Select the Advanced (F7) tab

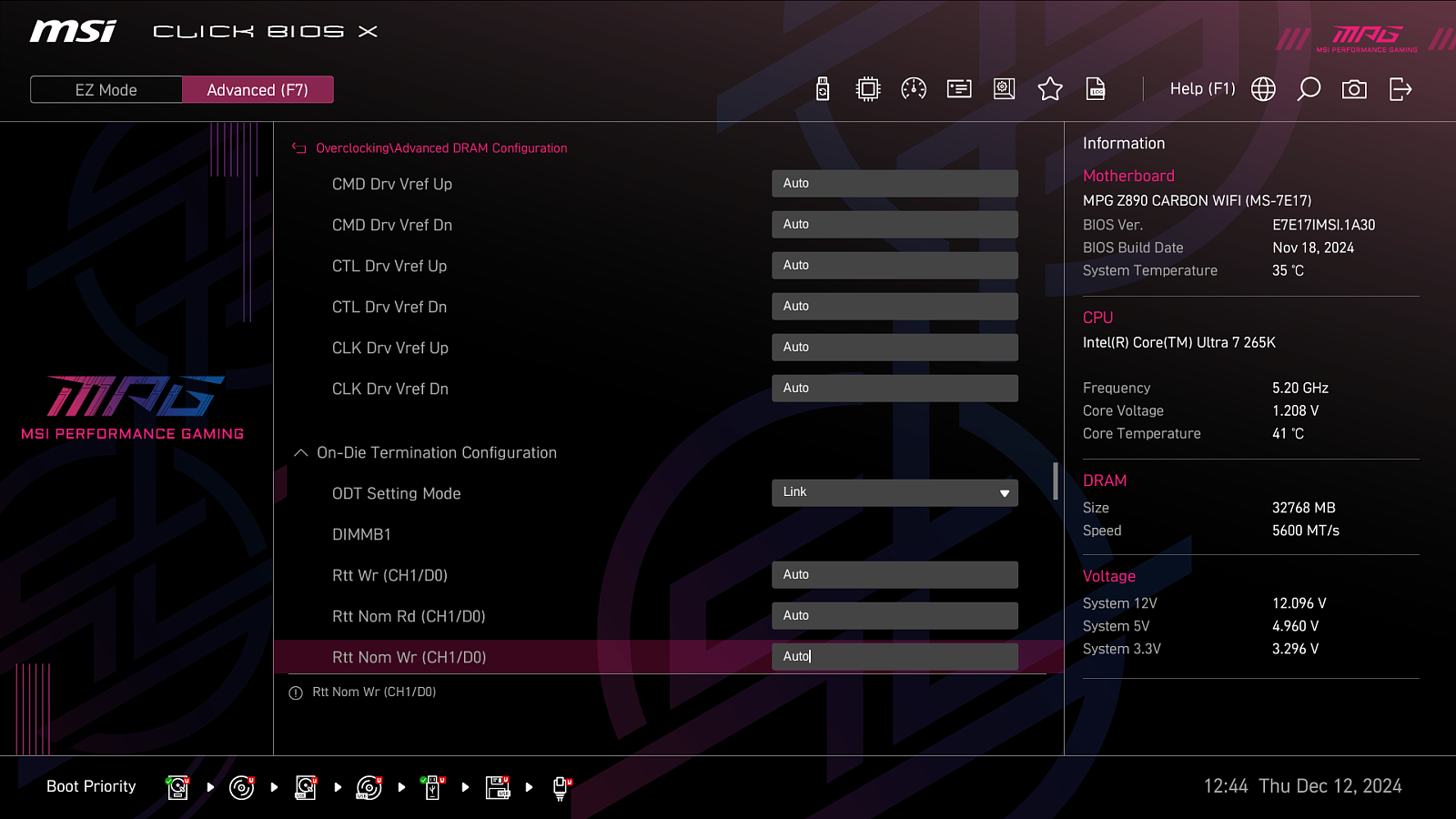(x=258, y=90)
